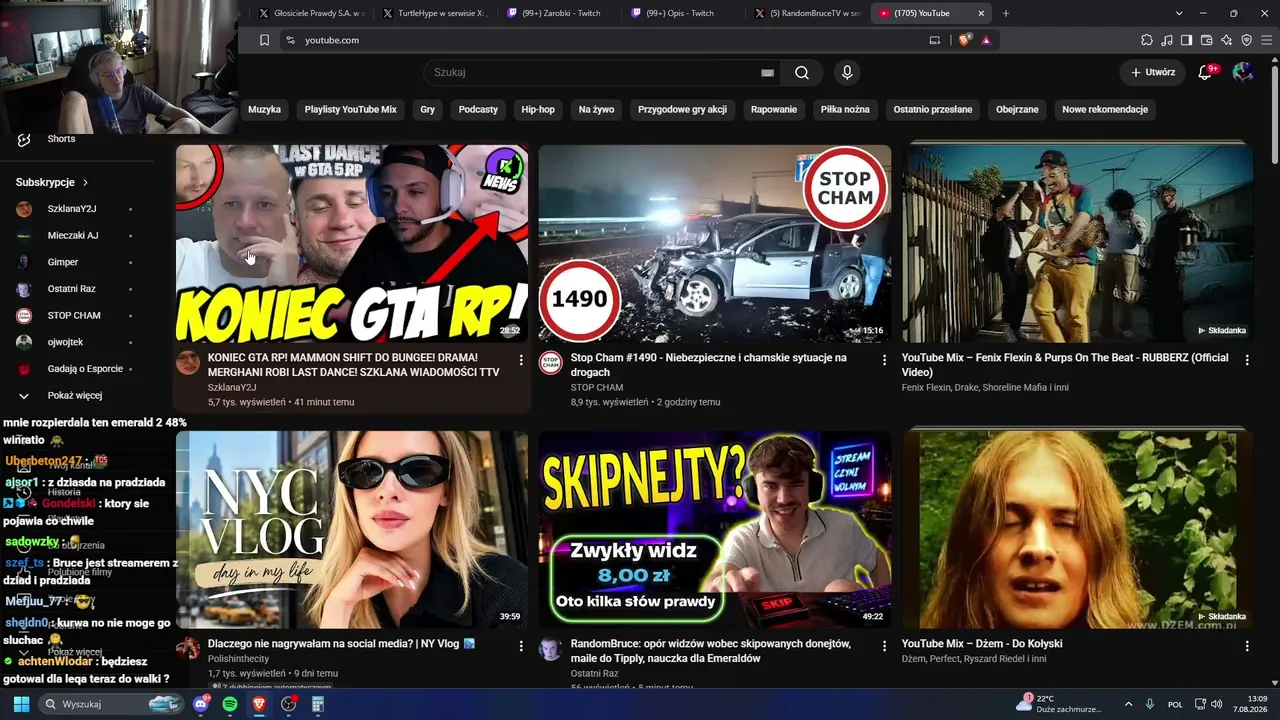Open more options for Fenix Flexin mix
1280x720 pixels.
[x=1247, y=360]
